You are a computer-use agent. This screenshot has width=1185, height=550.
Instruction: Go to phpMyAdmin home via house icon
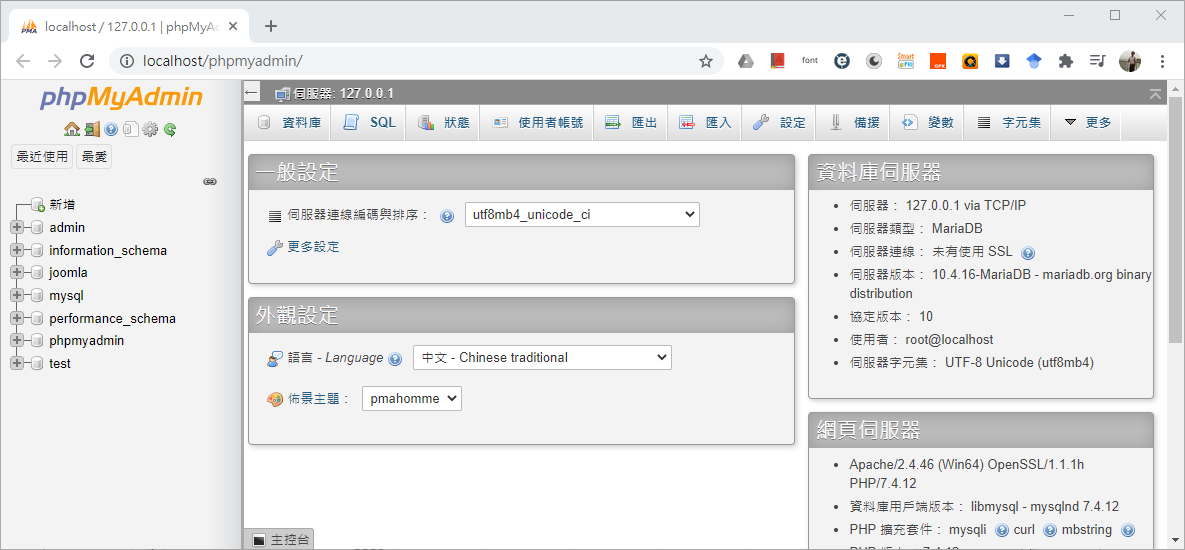72,129
